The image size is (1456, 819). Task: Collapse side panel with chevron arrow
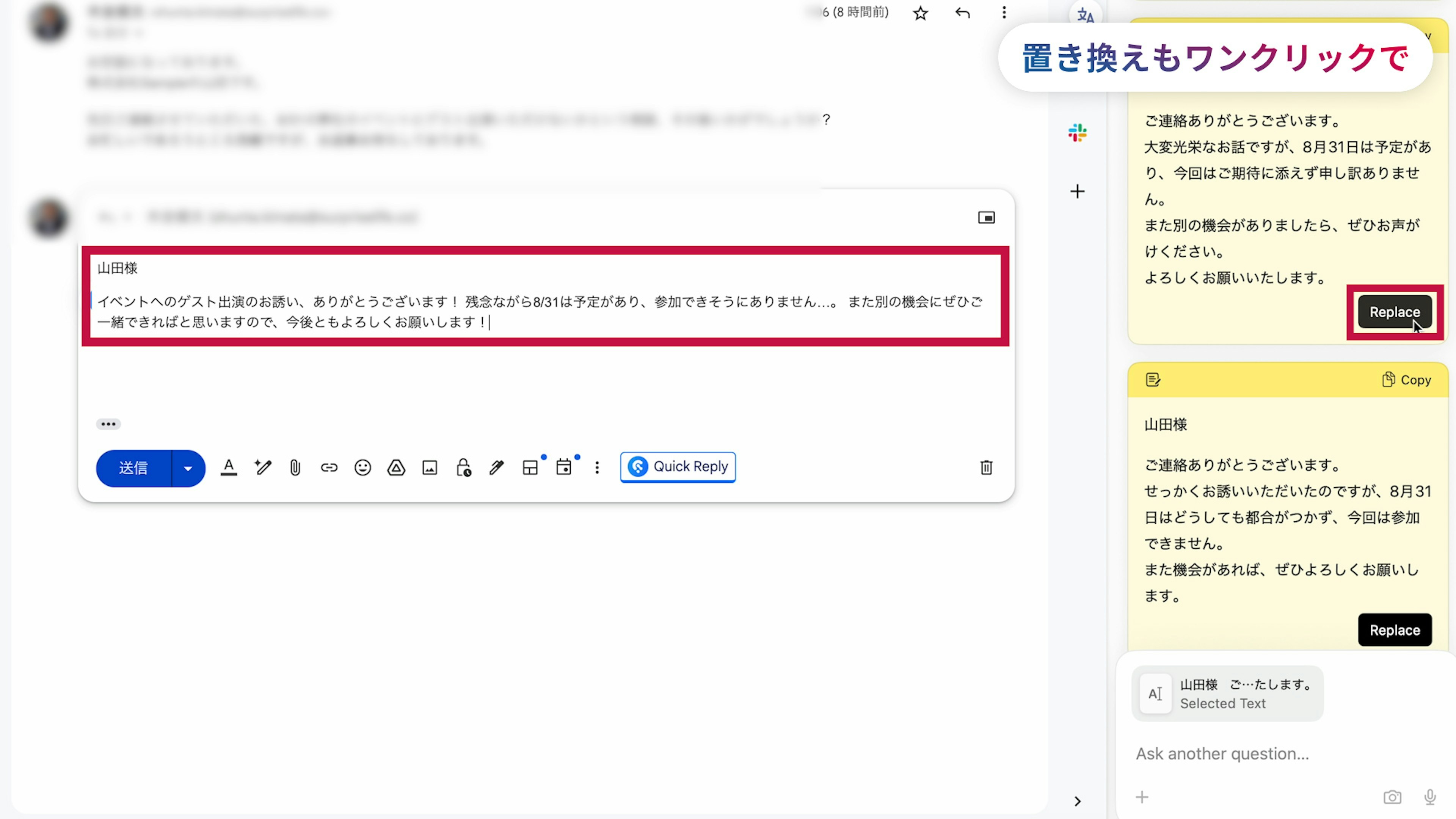point(1077,801)
